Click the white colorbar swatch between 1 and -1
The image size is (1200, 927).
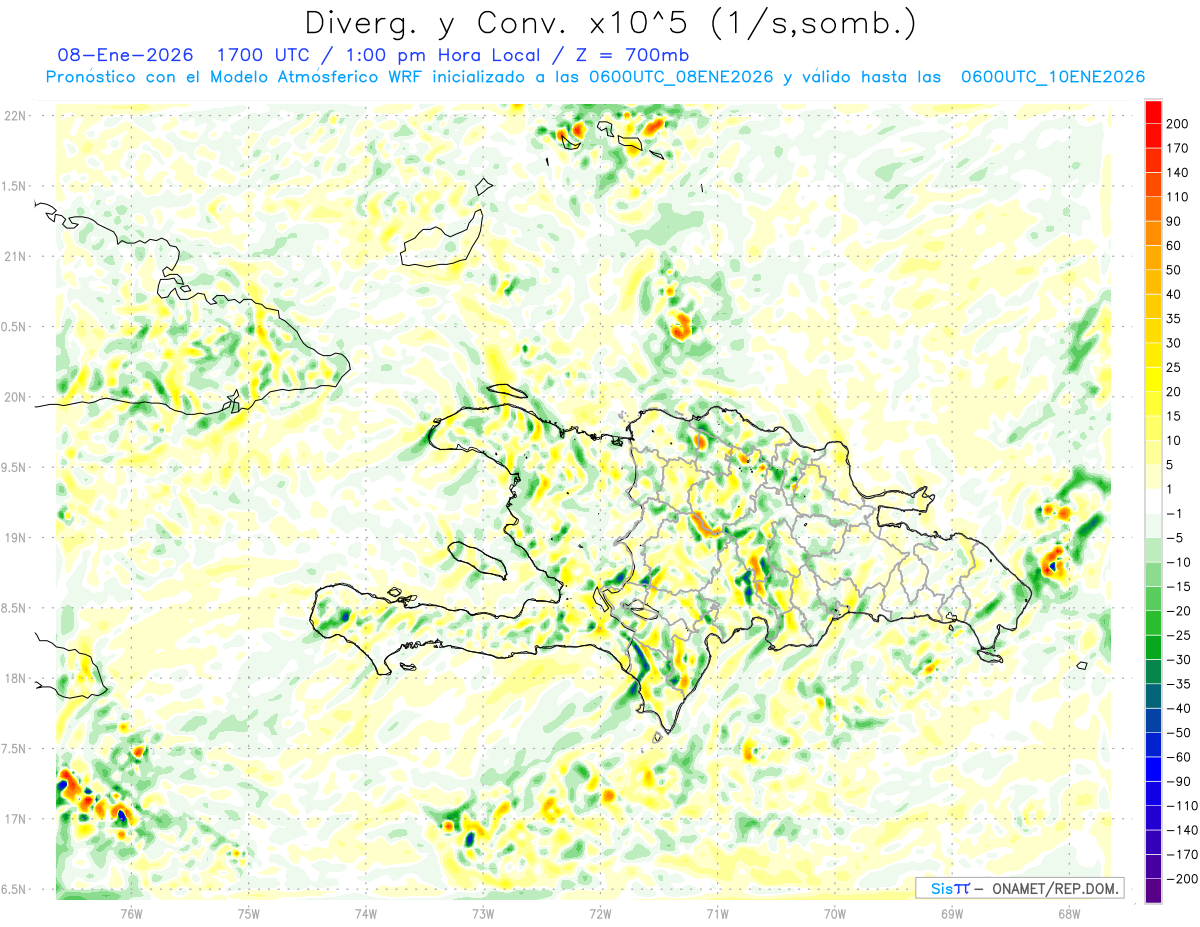1154,501
